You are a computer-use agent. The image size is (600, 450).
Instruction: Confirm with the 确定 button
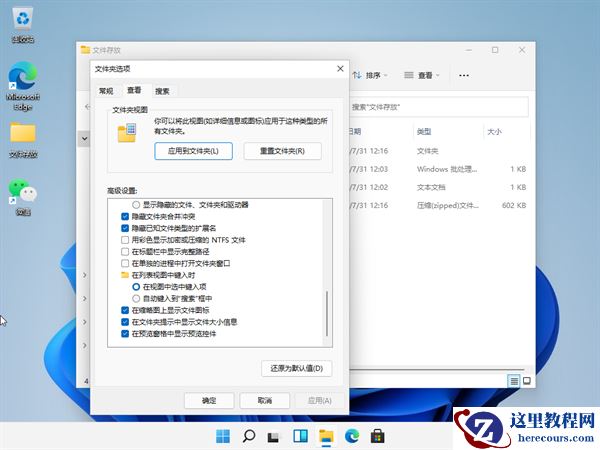tap(209, 401)
